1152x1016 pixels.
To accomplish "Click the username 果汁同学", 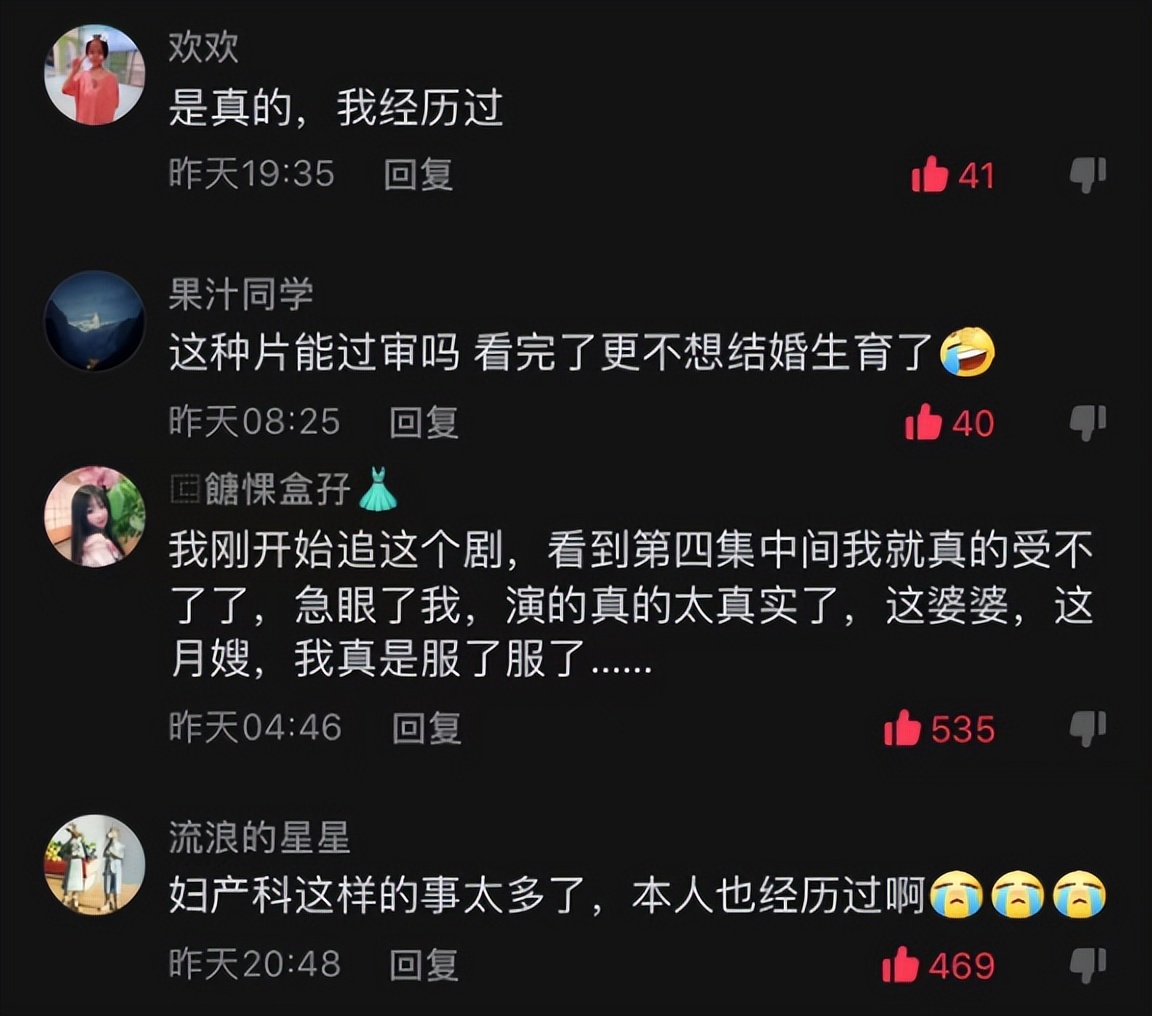I will 241,295.
